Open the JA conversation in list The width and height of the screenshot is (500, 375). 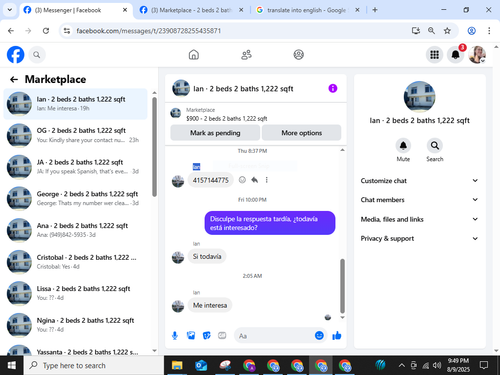tap(75, 167)
